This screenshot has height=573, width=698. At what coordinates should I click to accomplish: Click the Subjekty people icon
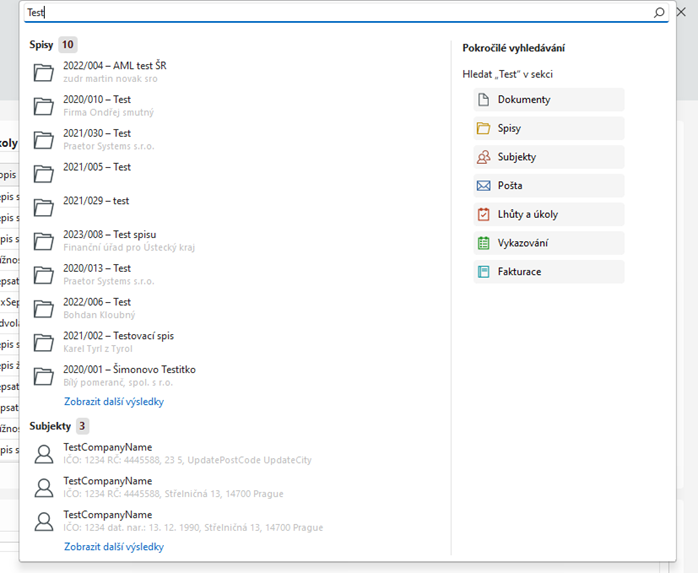[x=484, y=157]
